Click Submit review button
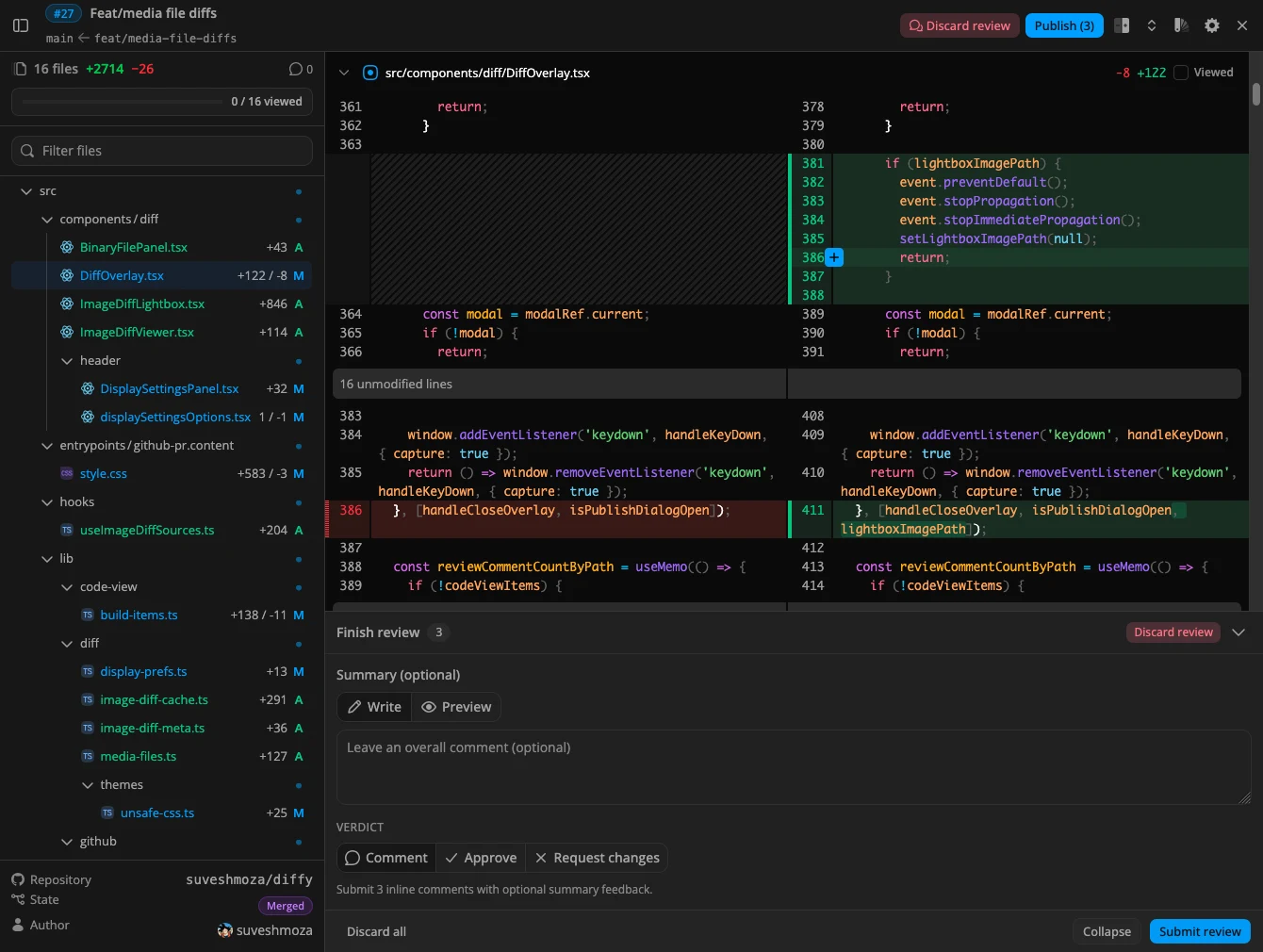 coord(1200,931)
